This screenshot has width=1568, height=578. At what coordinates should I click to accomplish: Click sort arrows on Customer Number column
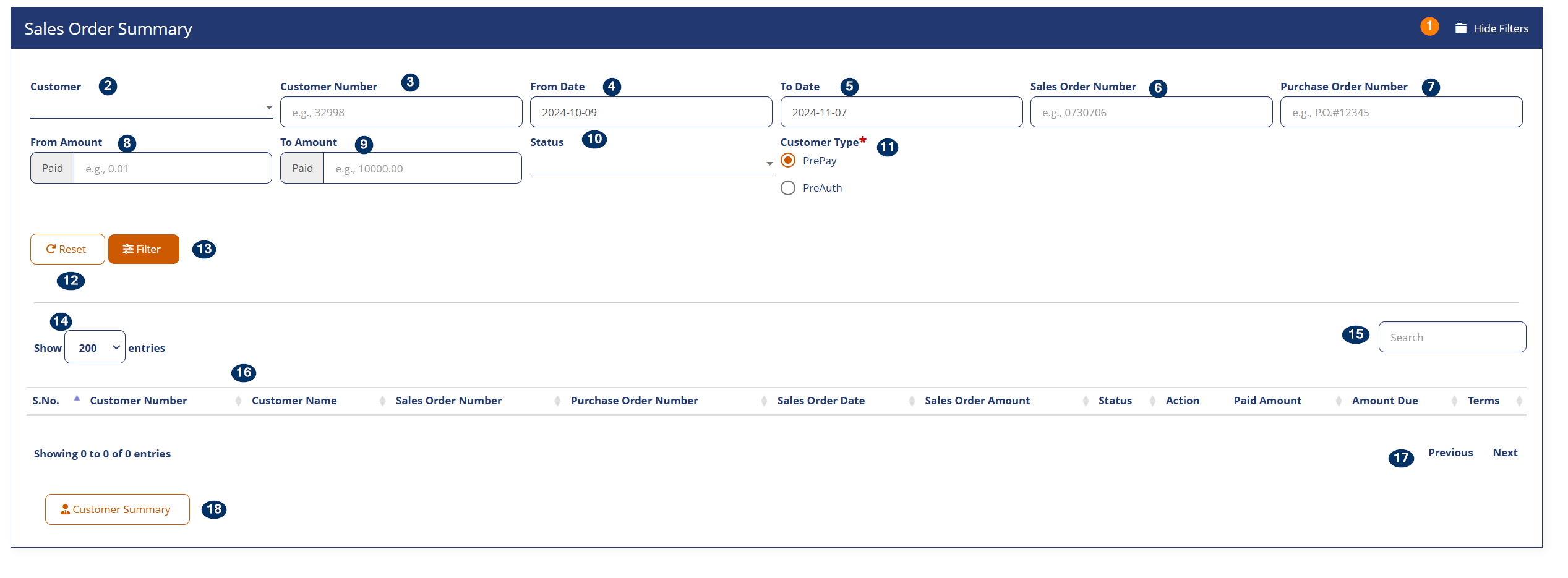(238, 401)
